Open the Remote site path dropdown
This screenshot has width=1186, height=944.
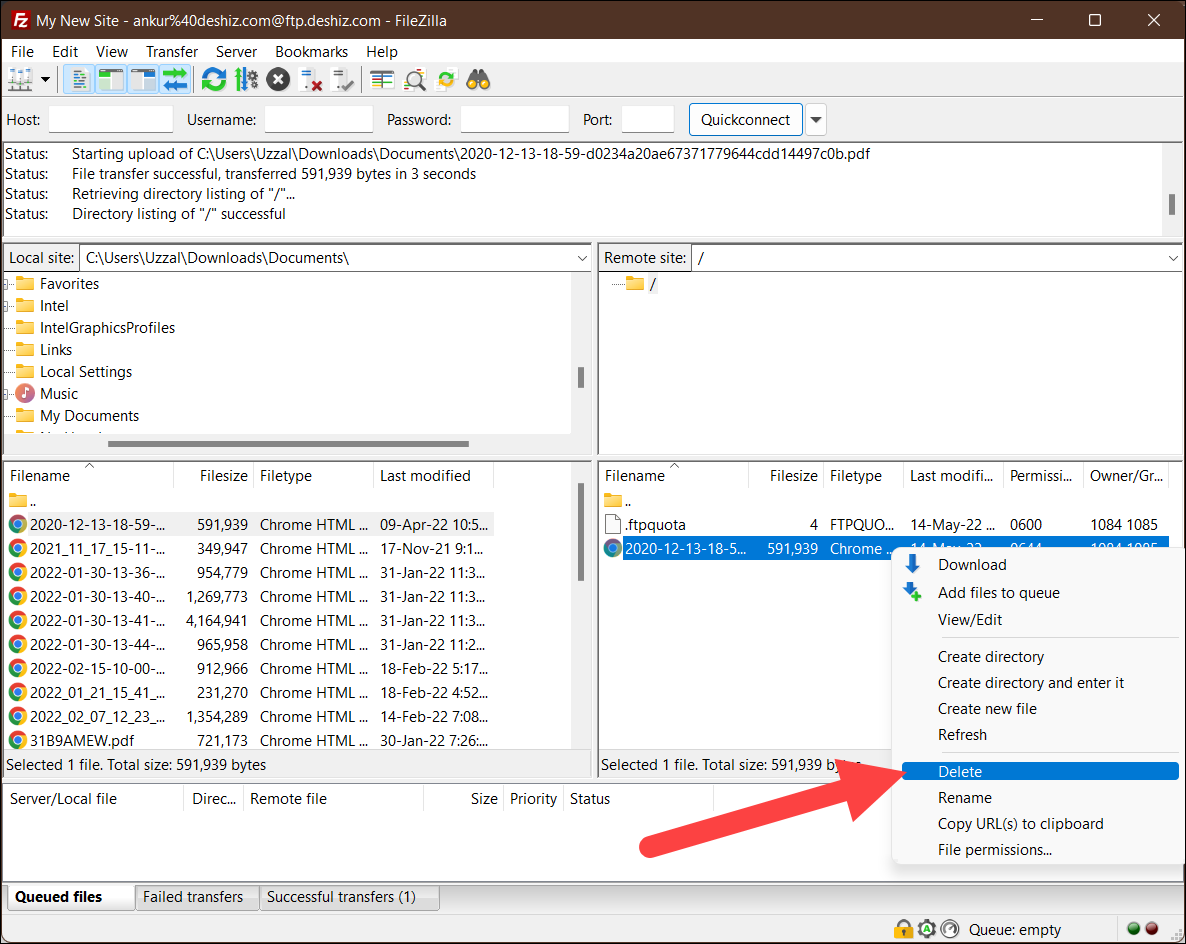coord(1172,258)
